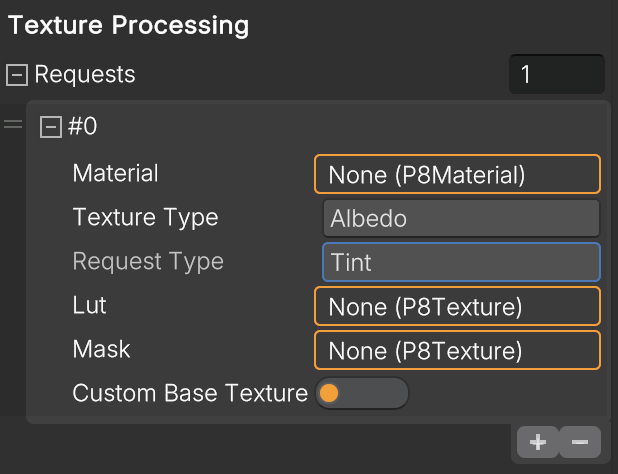This screenshot has width=618, height=474.
Task: Open the Request Type dropdown showing Tint
Action: [462, 262]
